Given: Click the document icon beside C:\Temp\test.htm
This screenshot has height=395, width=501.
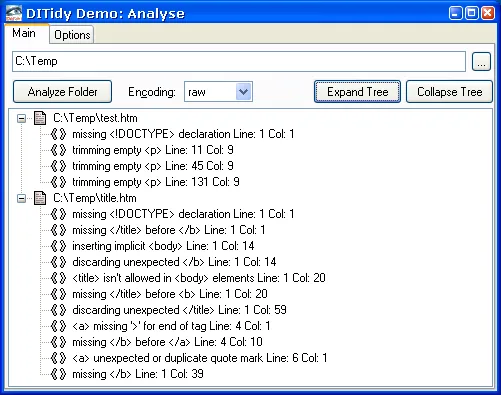Looking at the screenshot, I should pyautogui.click(x=40, y=118).
